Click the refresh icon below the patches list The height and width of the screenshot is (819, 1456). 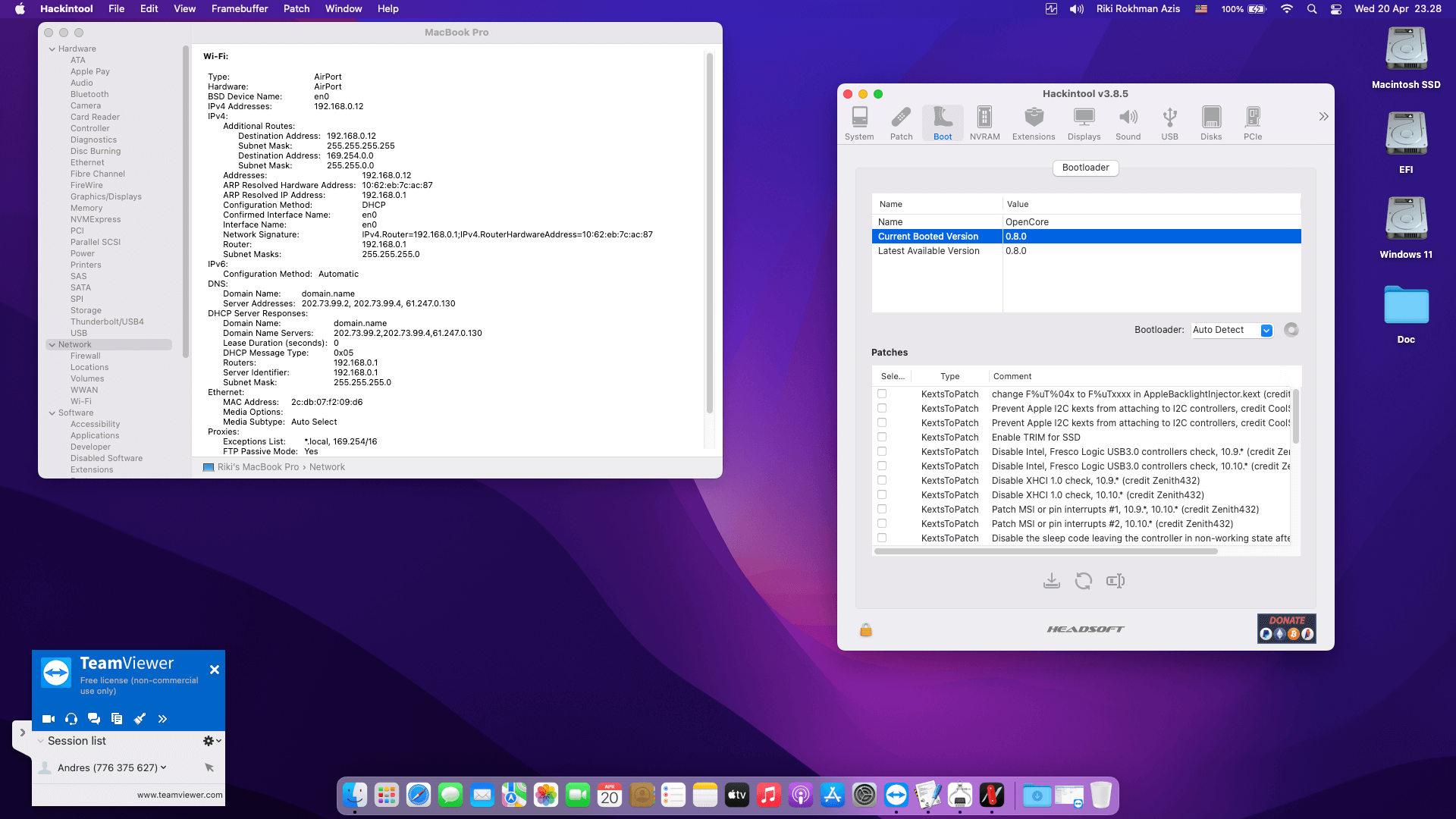(1084, 581)
